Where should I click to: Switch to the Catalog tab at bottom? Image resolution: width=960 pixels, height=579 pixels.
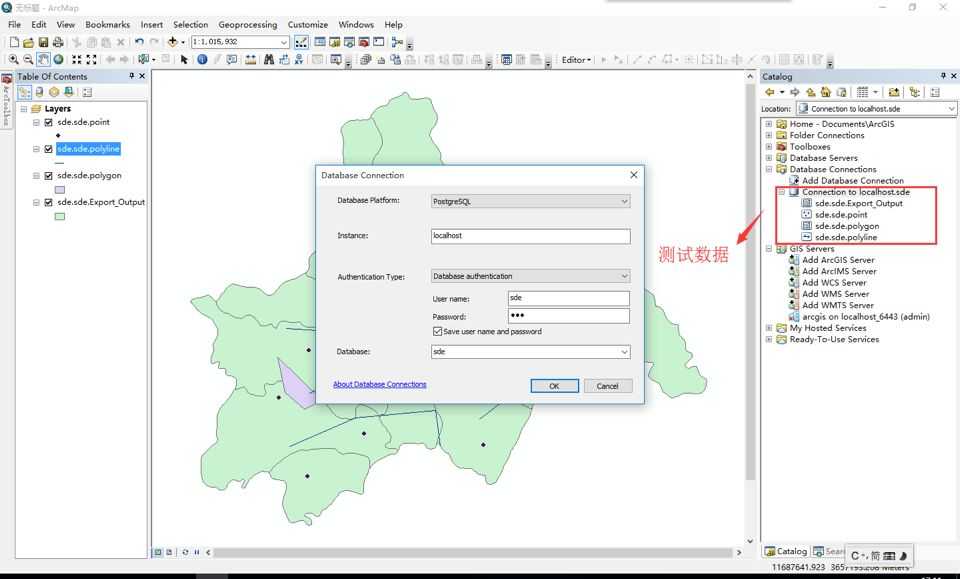pos(786,551)
